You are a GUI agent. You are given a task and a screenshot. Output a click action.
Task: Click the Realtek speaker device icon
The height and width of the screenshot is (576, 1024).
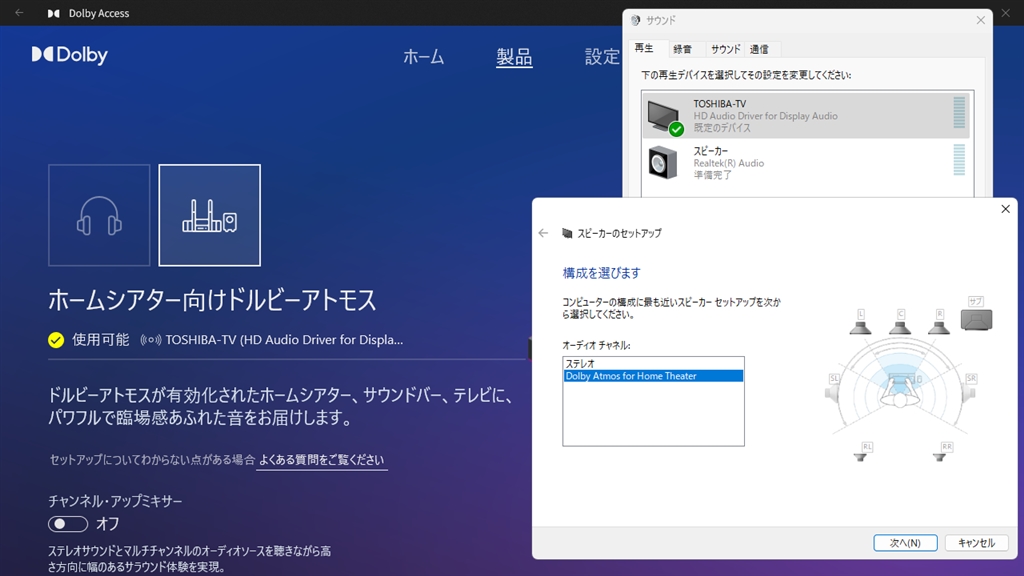[663, 163]
